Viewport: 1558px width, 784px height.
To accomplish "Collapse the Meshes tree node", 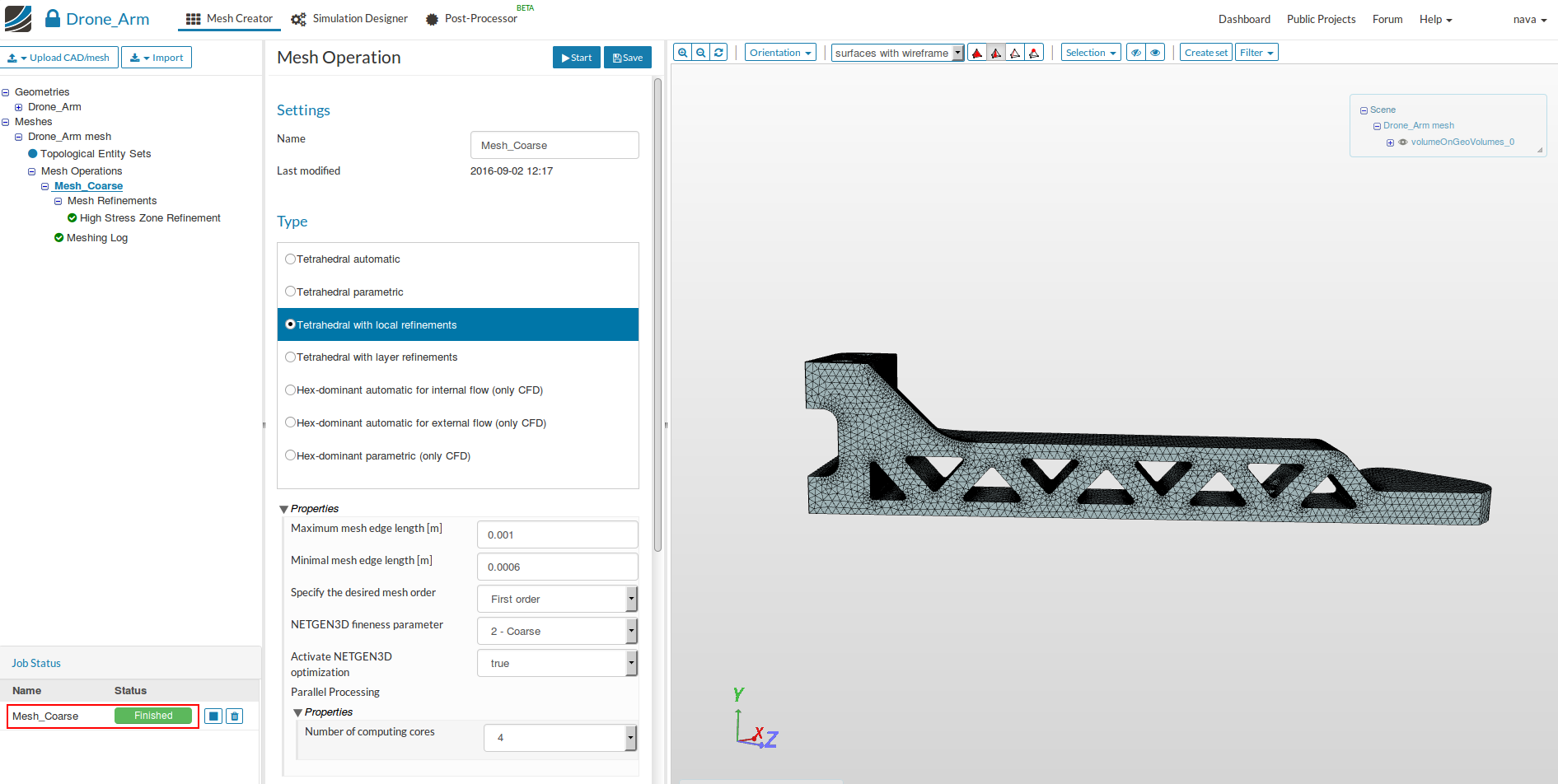I will point(6,122).
